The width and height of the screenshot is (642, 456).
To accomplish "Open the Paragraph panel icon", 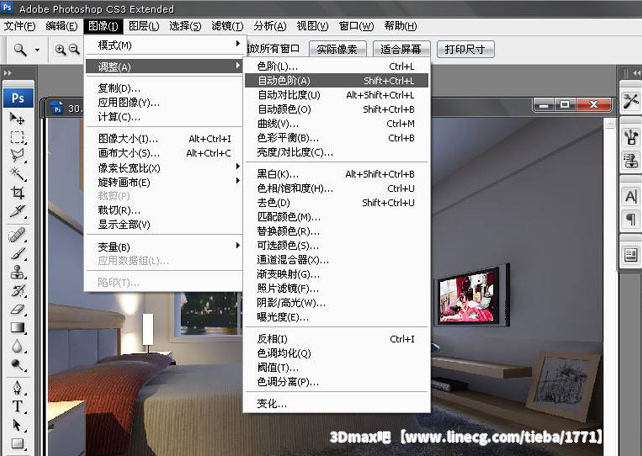I will (631, 219).
